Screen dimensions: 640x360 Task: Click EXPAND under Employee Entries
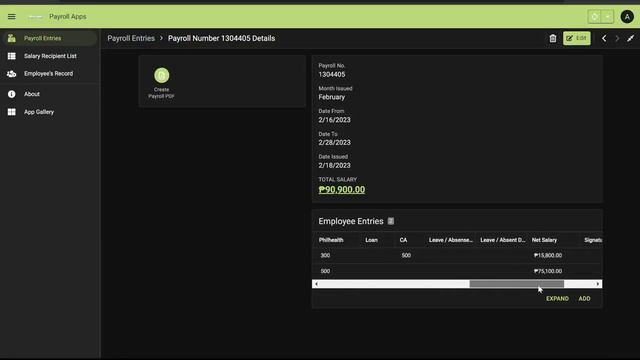(x=557, y=299)
